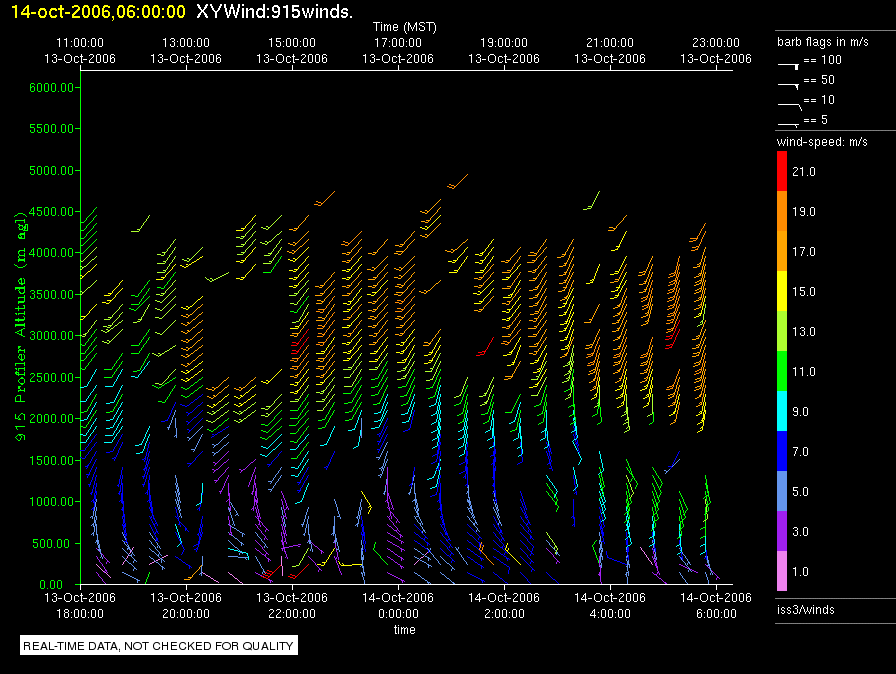Click the 14-Oct-2006 0:00:00 bottom axis tick

pos(398,605)
